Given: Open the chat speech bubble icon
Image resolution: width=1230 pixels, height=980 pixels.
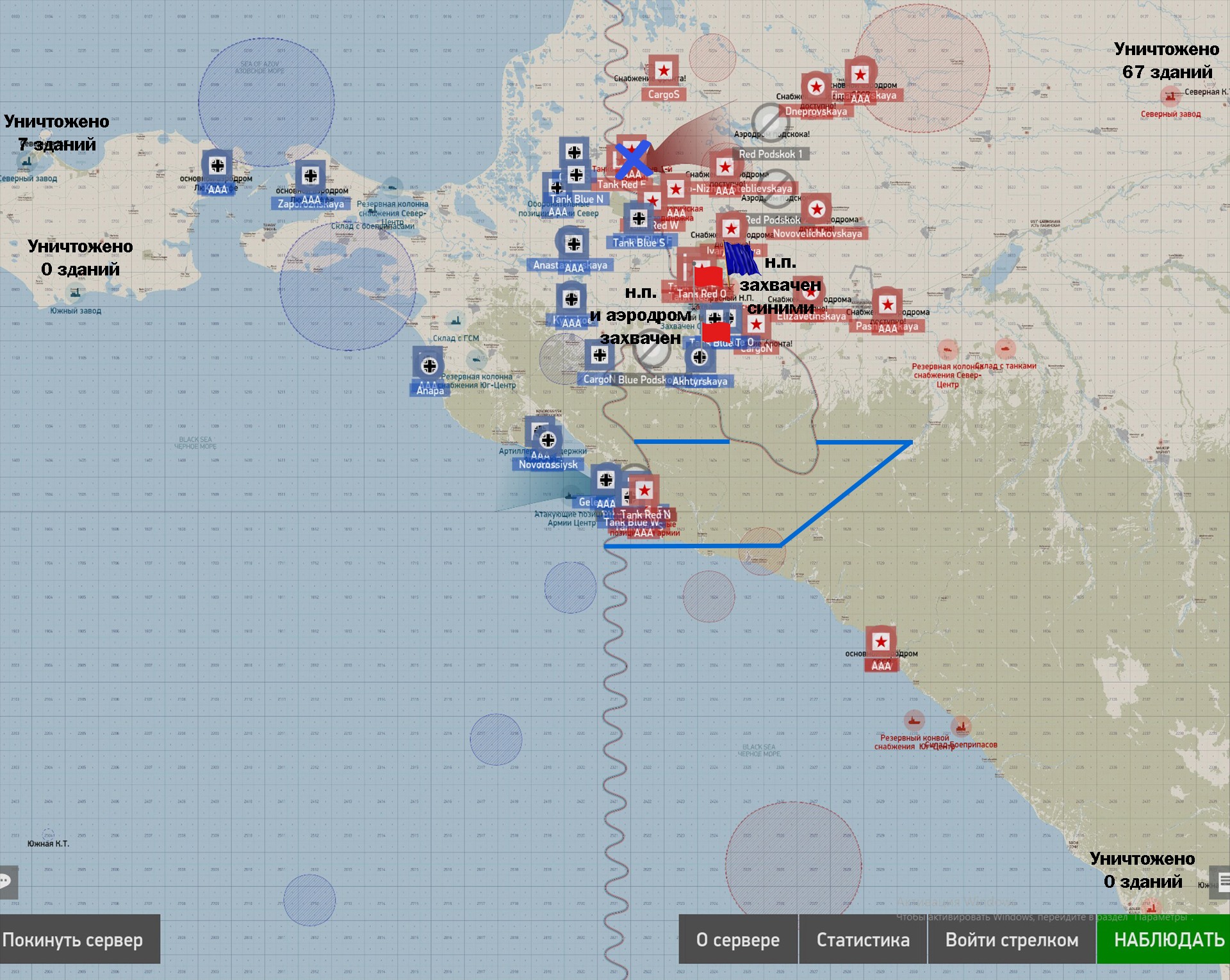Looking at the screenshot, I should [x=6, y=882].
